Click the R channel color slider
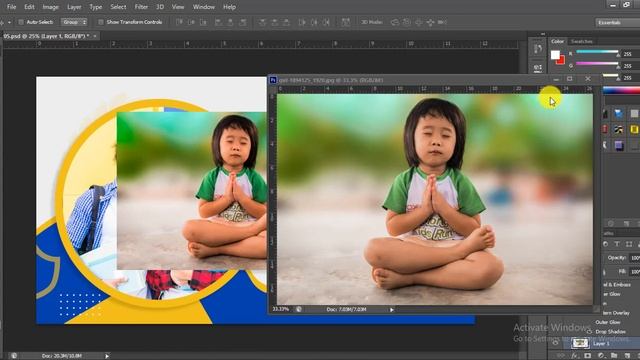The width and height of the screenshot is (640, 360). (597, 52)
